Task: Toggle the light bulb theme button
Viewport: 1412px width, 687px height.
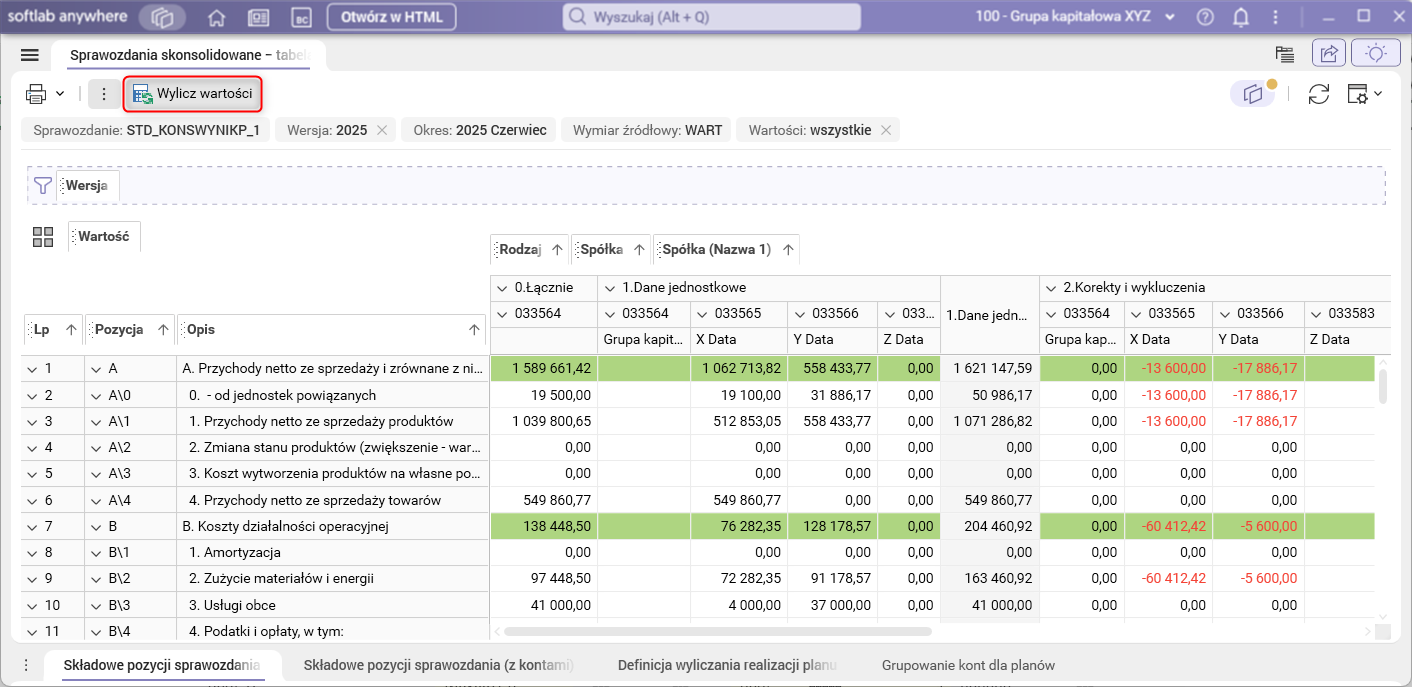Action: click(1376, 54)
